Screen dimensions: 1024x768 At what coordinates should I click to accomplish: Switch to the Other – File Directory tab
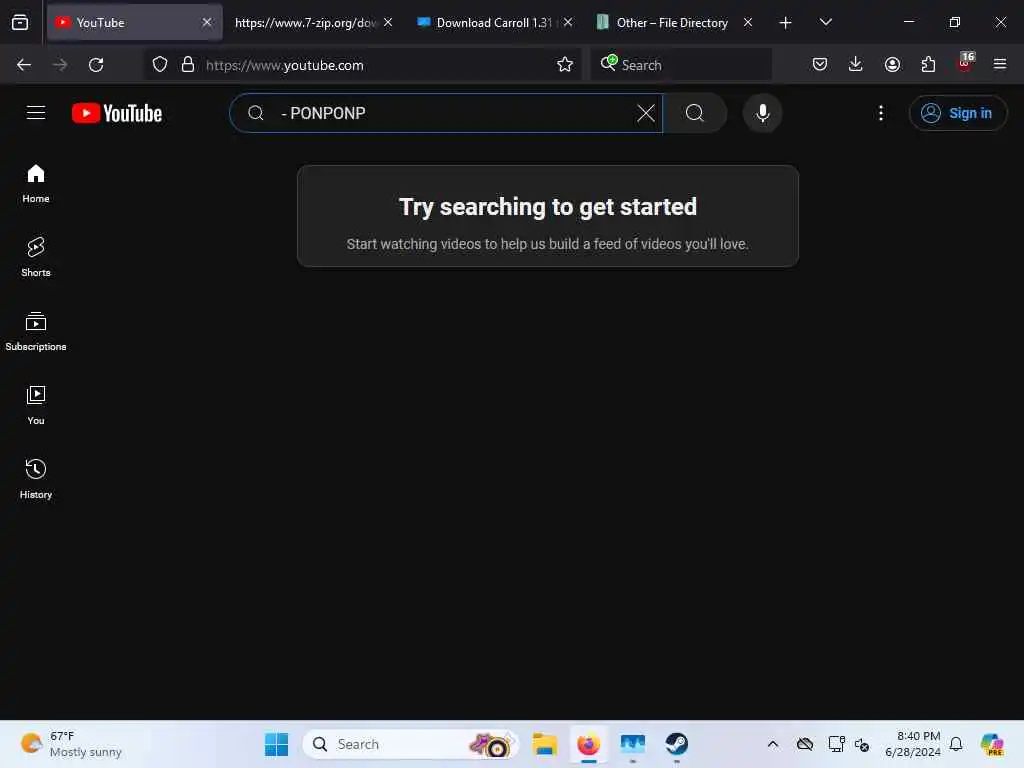[x=672, y=23]
